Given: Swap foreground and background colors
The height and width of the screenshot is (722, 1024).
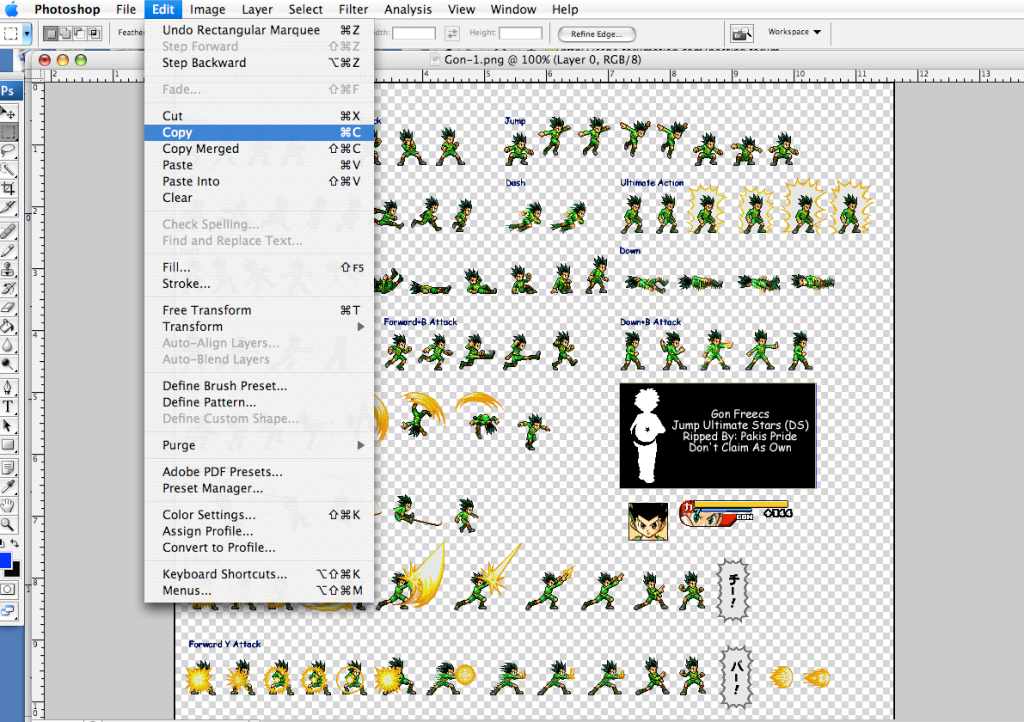Looking at the screenshot, I should [x=15, y=543].
